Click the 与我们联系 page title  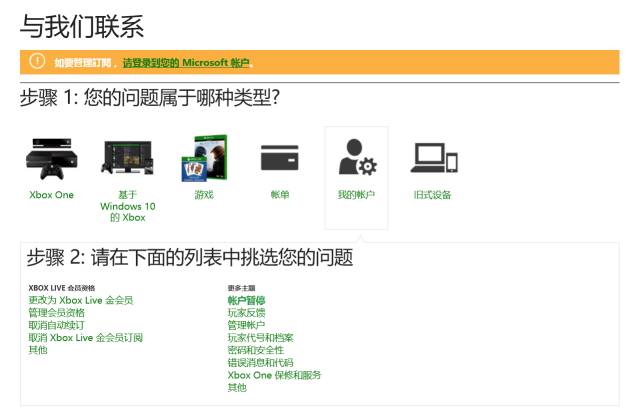tap(82, 27)
